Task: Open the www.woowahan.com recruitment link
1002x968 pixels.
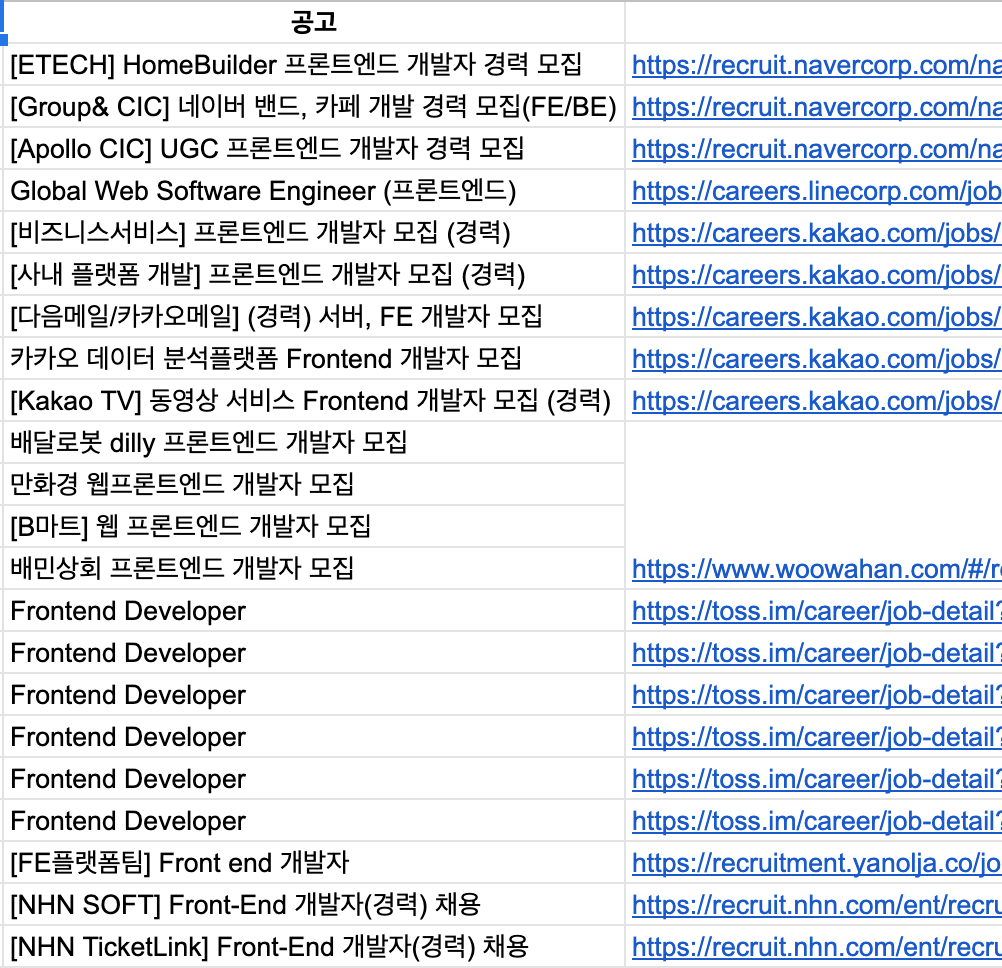Action: pos(817,570)
